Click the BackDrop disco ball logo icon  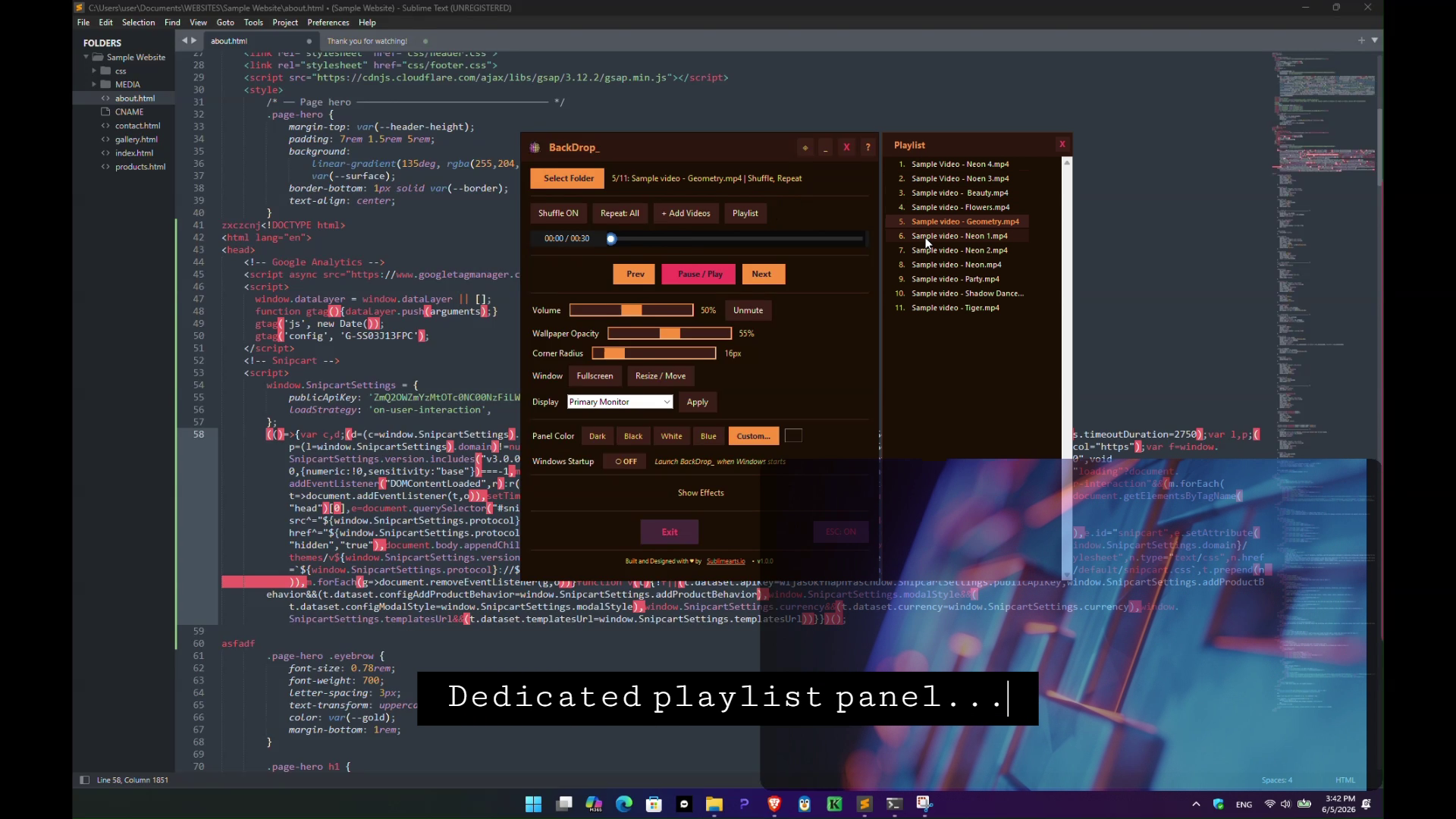535,148
